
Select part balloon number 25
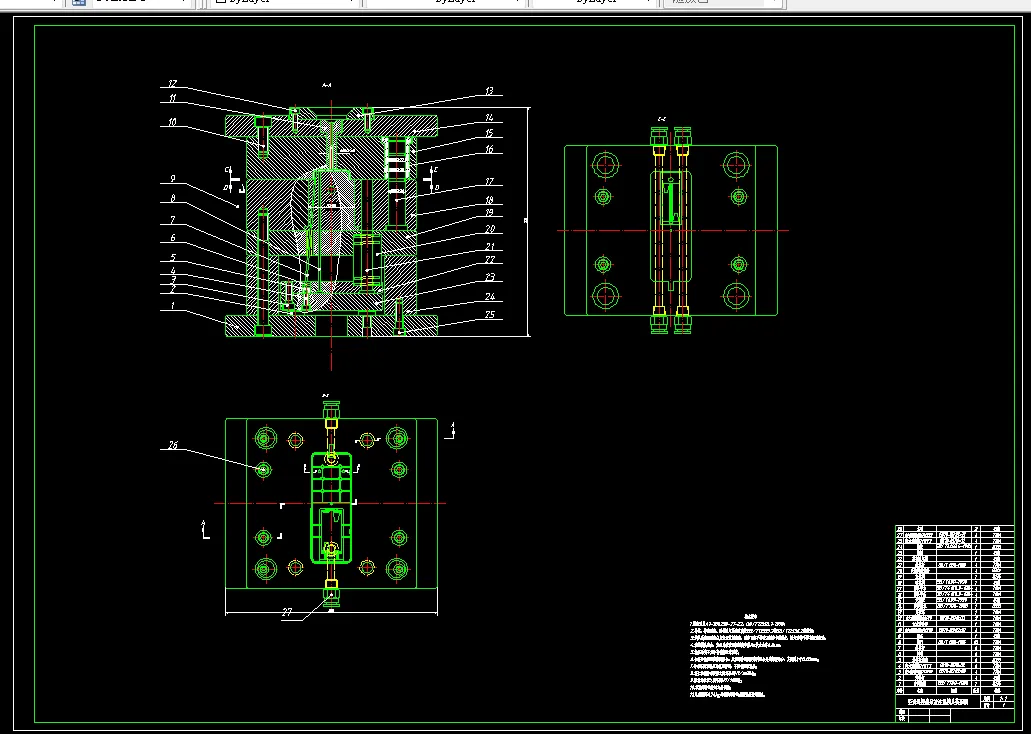490,315
